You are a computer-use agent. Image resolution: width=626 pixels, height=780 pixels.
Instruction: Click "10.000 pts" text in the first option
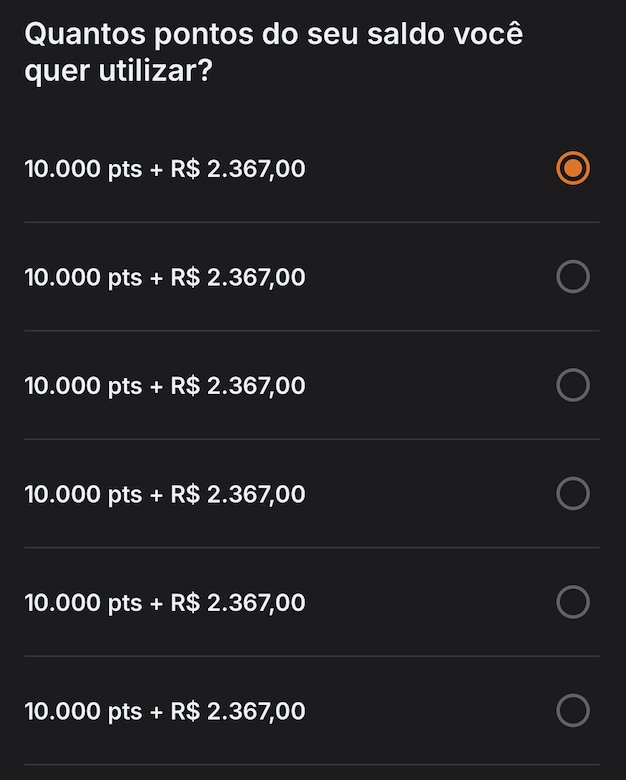pyautogui.click(x=83, y=169)
